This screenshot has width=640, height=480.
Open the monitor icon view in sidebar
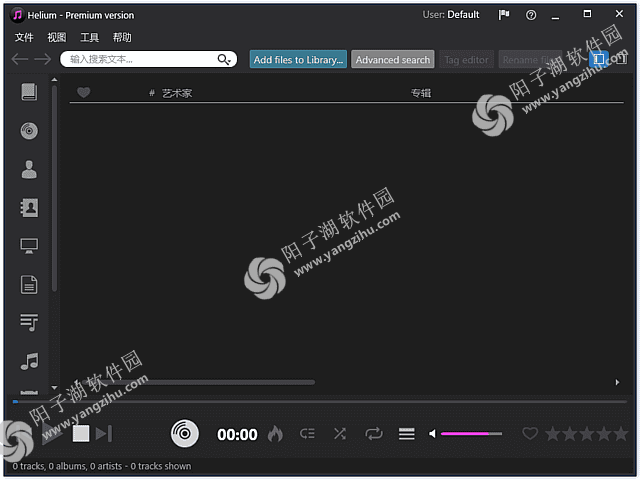(29, 246)
